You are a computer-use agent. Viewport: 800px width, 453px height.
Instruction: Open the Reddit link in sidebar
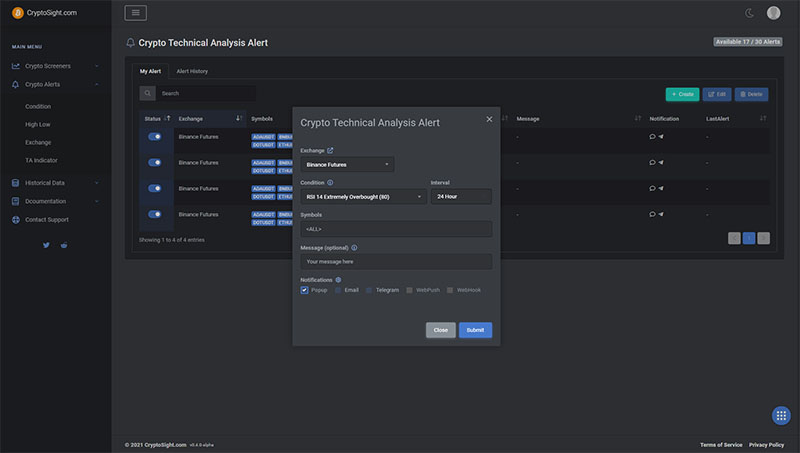[x=65, y=244]
